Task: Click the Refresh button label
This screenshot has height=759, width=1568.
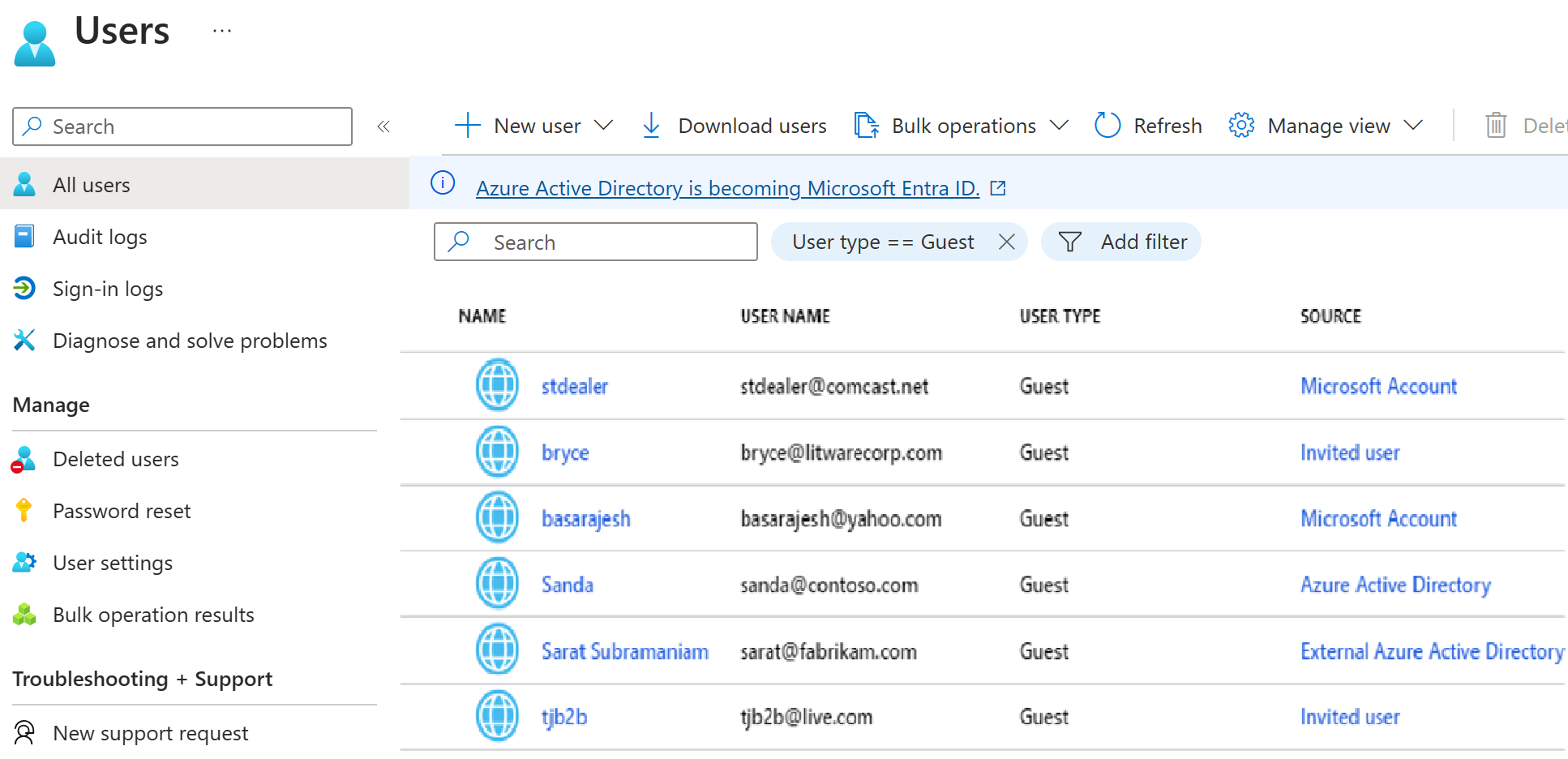Action: pyautogui.click(x=1167, y=126)
